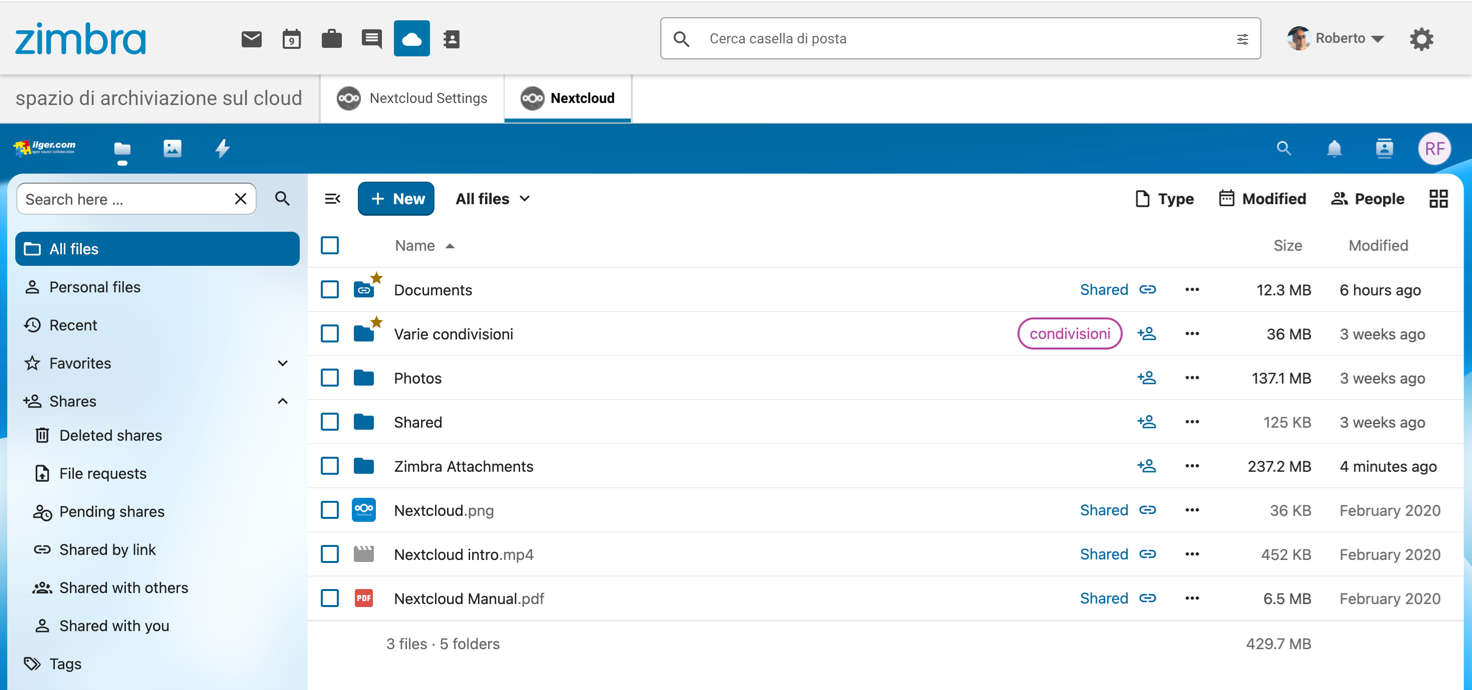Image resolution: width=1472 pixels, height=690 pixels.
Task: Click the Nextcloud notifications bell
Action: click(x=1334, y=149)
